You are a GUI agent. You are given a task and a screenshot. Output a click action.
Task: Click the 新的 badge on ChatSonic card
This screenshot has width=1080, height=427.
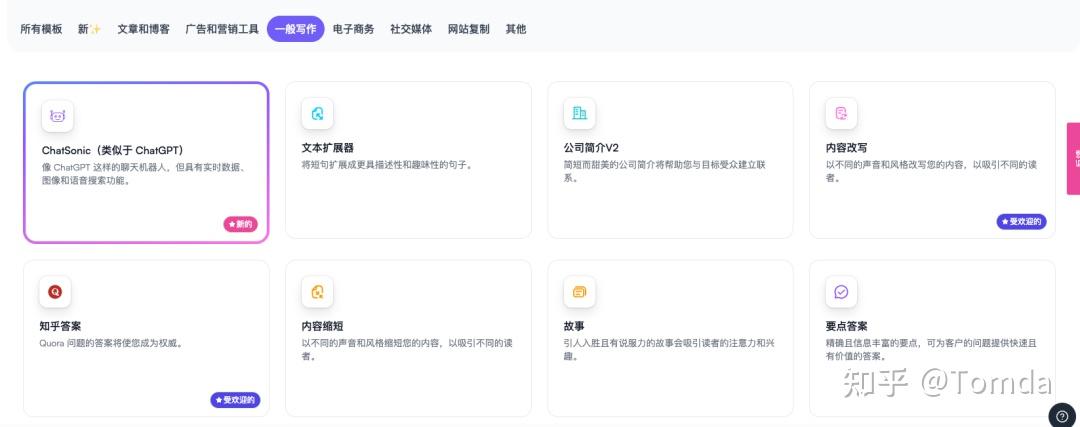click(240, 224)
